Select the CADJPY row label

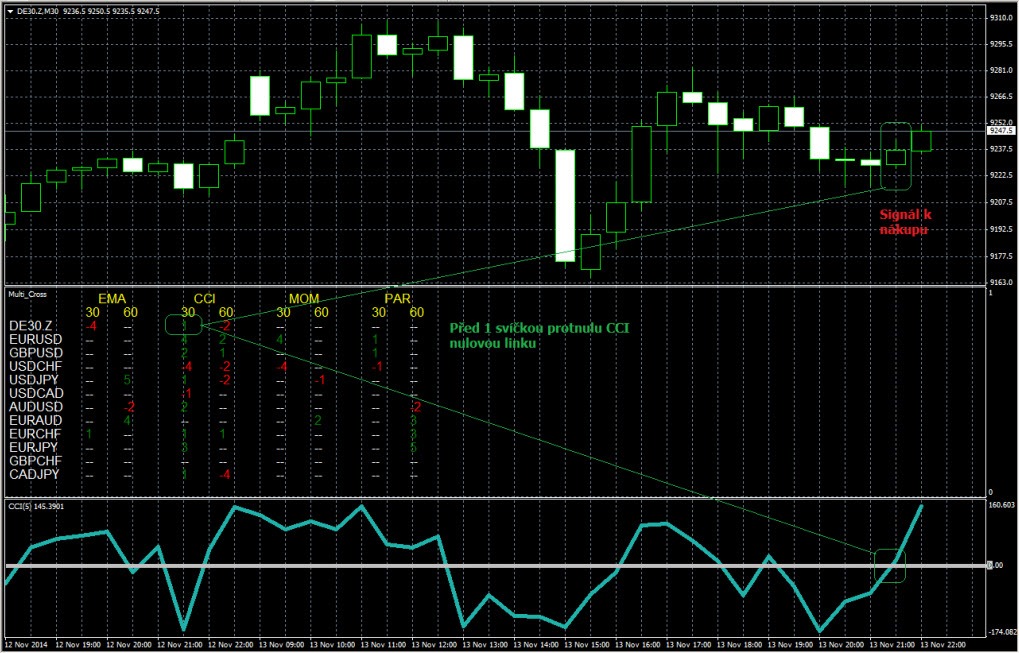tap(34, 475)
